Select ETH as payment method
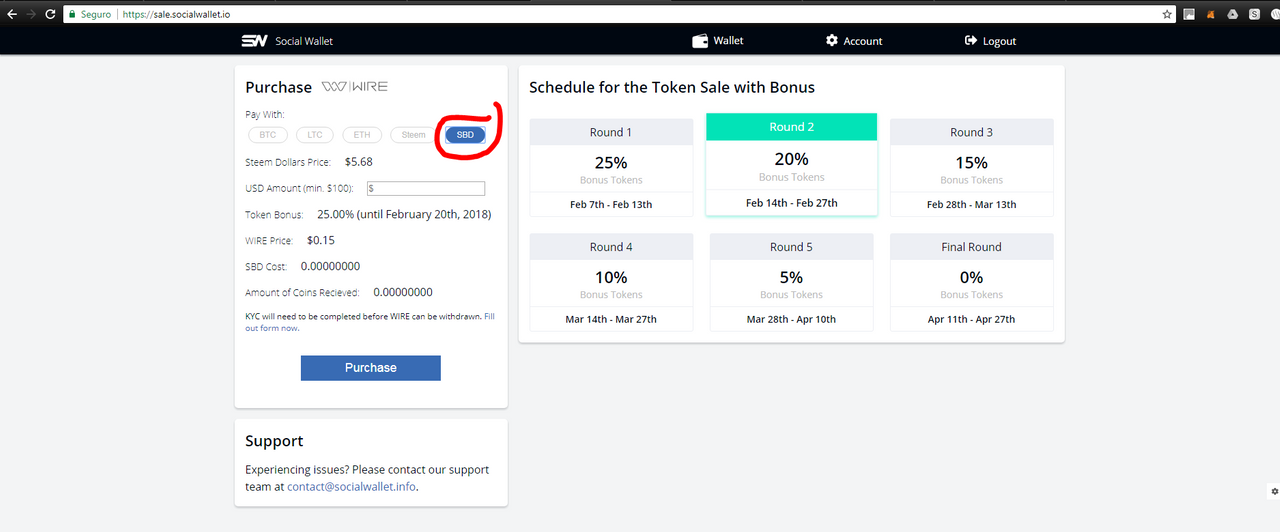This screenshot has height=532, width=1280. pos(362,135)
